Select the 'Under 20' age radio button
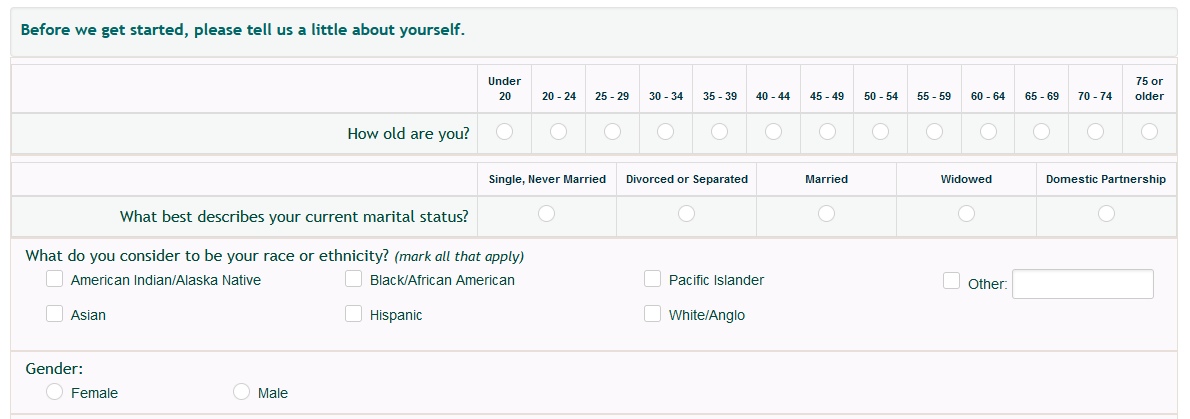 point(505,131)
